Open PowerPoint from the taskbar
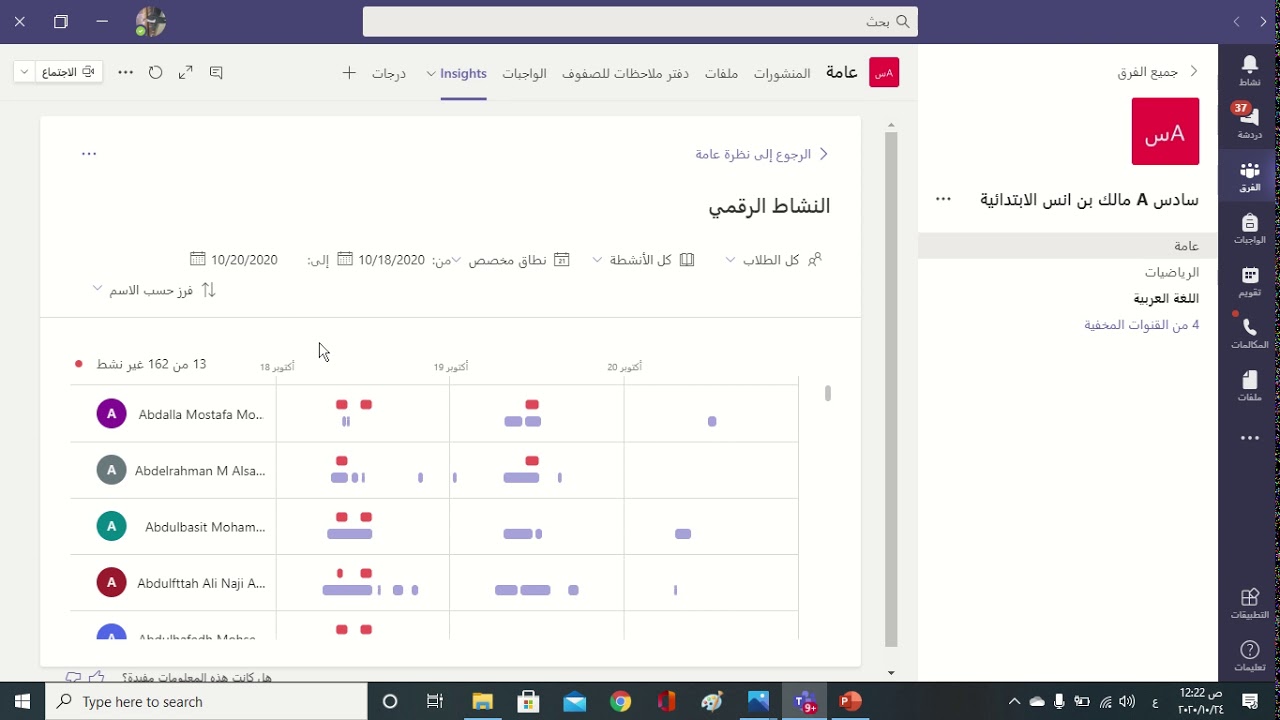The image size is (1280, 720). click(850, 701)
